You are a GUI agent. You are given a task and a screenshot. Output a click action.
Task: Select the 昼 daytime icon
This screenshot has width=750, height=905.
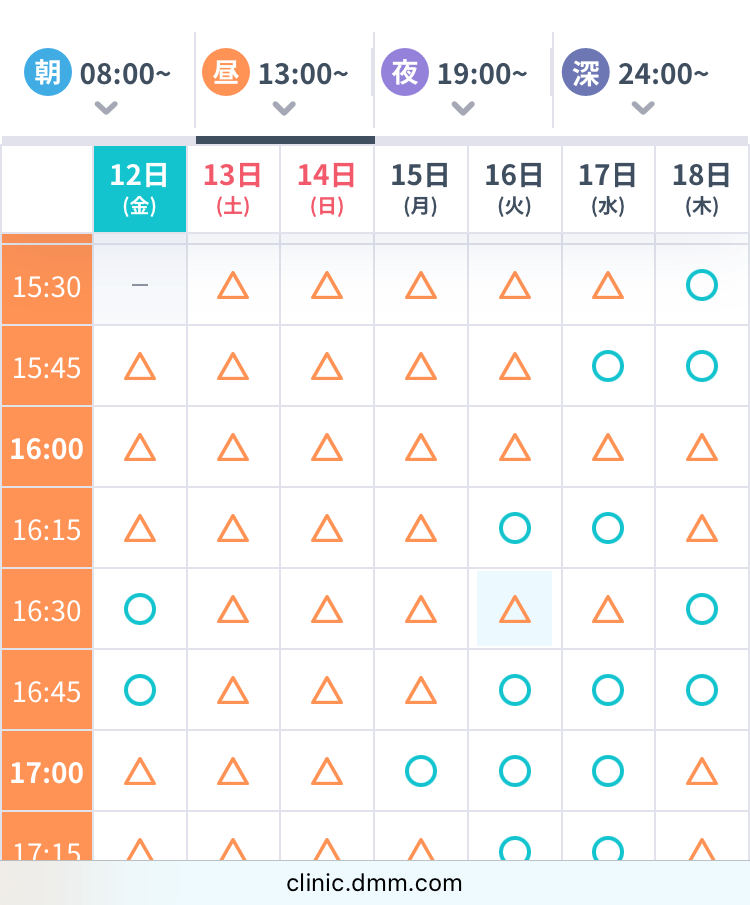point(226,74)
